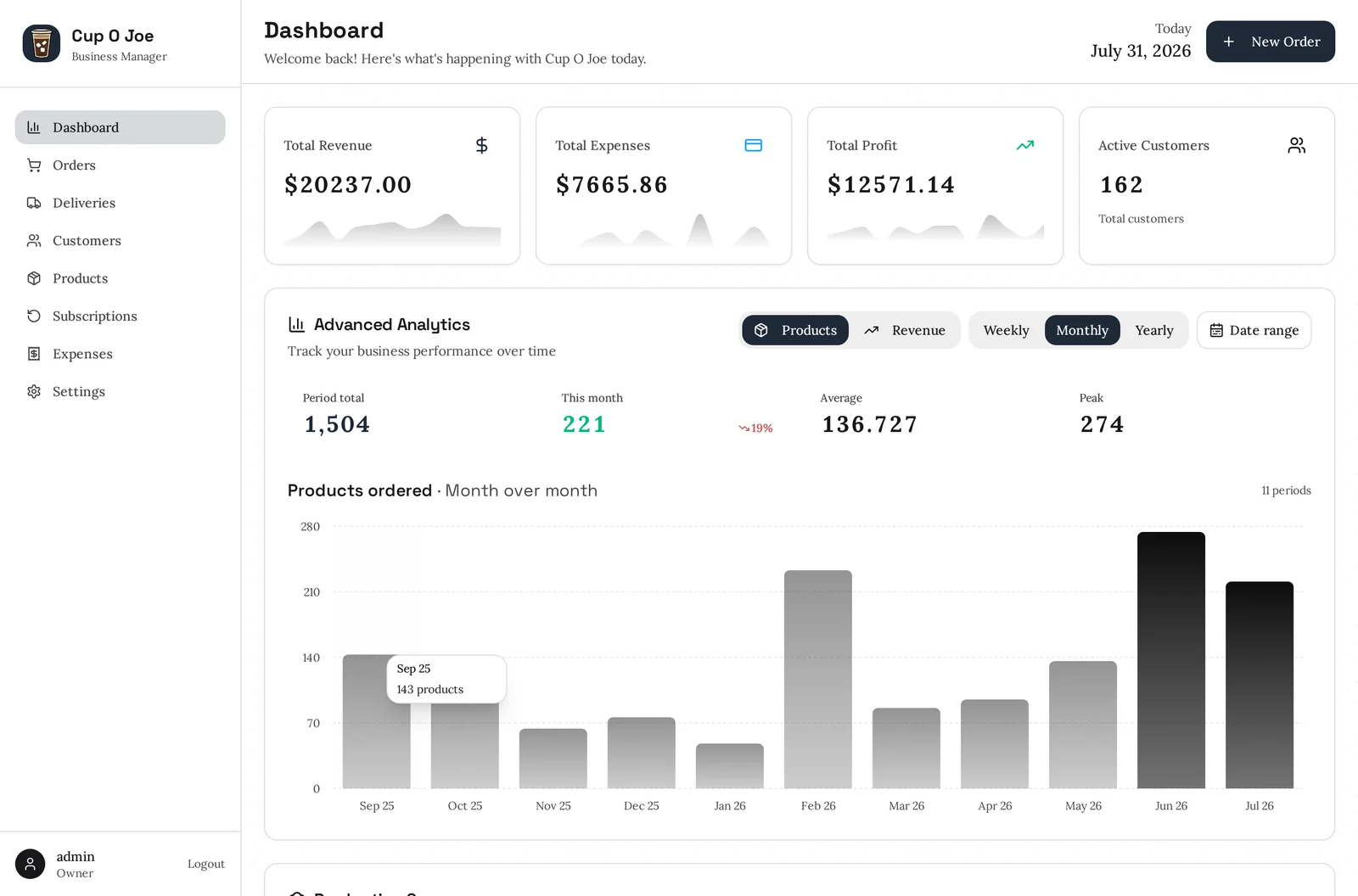Click the Jan 26 bar

[x=730, y=766]
